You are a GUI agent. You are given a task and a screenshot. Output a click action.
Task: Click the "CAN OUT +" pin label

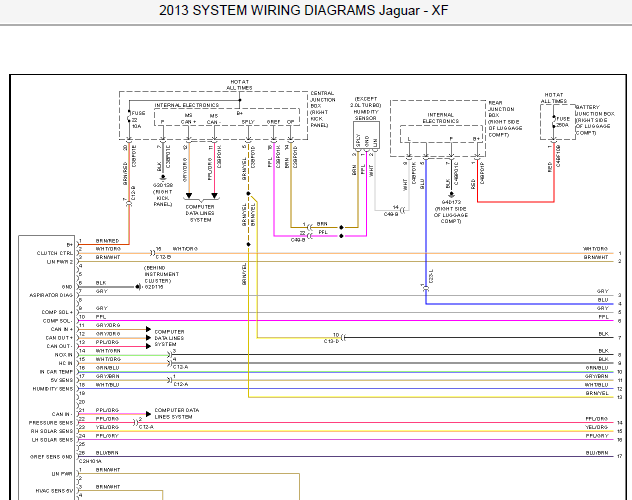pos(59,338)
